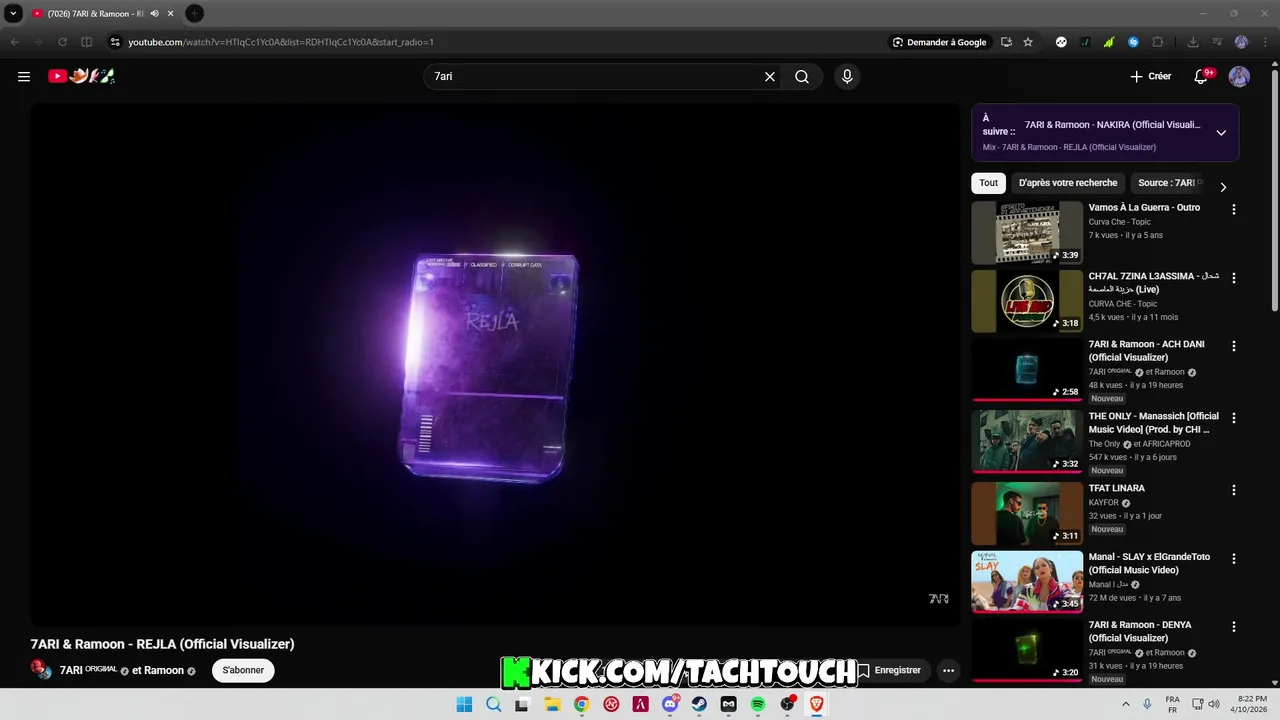Run search with the magnifier button
This screenshot has height=720, width=1280.
click(802, 76)
